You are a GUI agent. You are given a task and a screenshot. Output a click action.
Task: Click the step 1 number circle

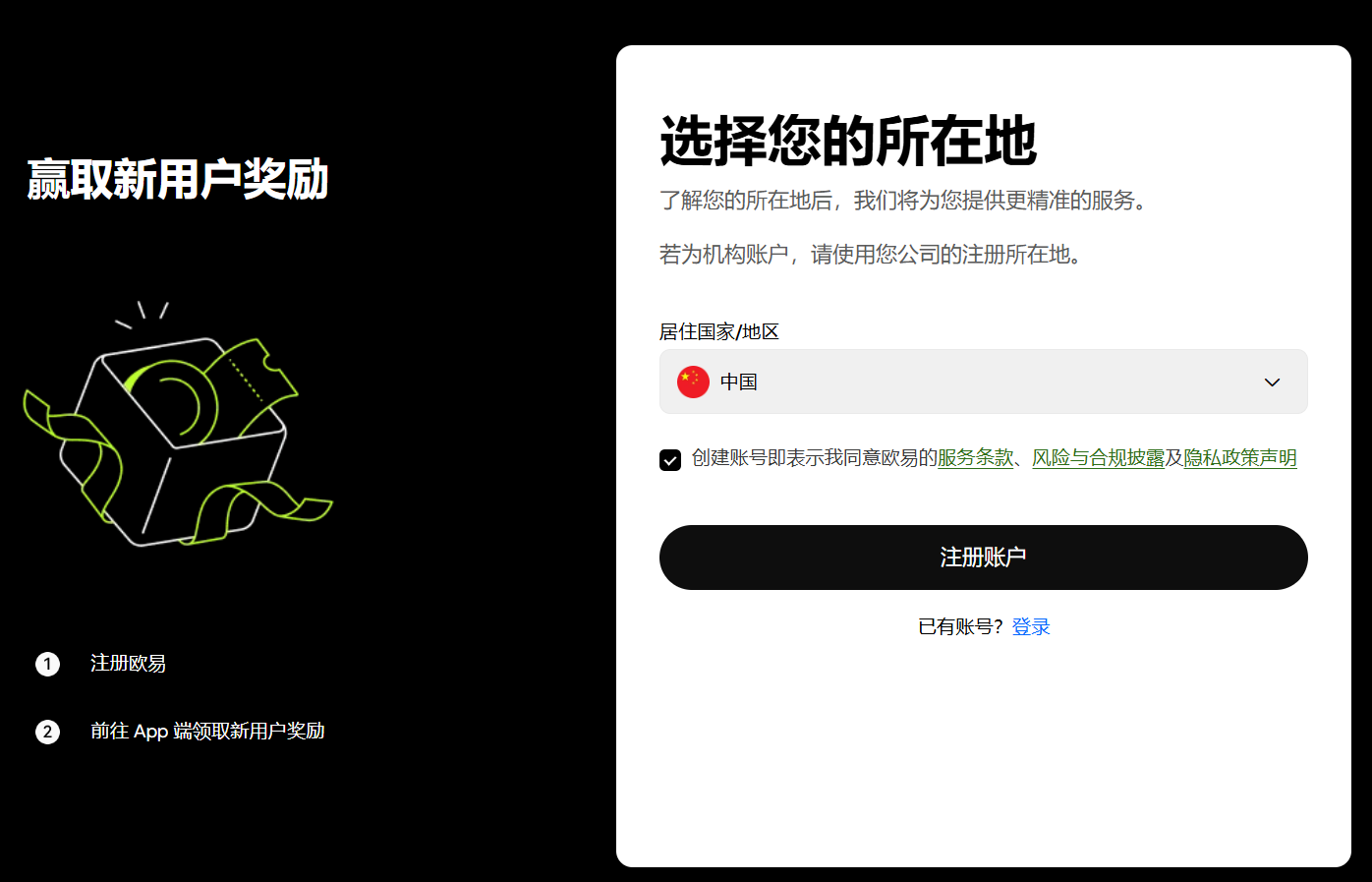tap(47, 664)
